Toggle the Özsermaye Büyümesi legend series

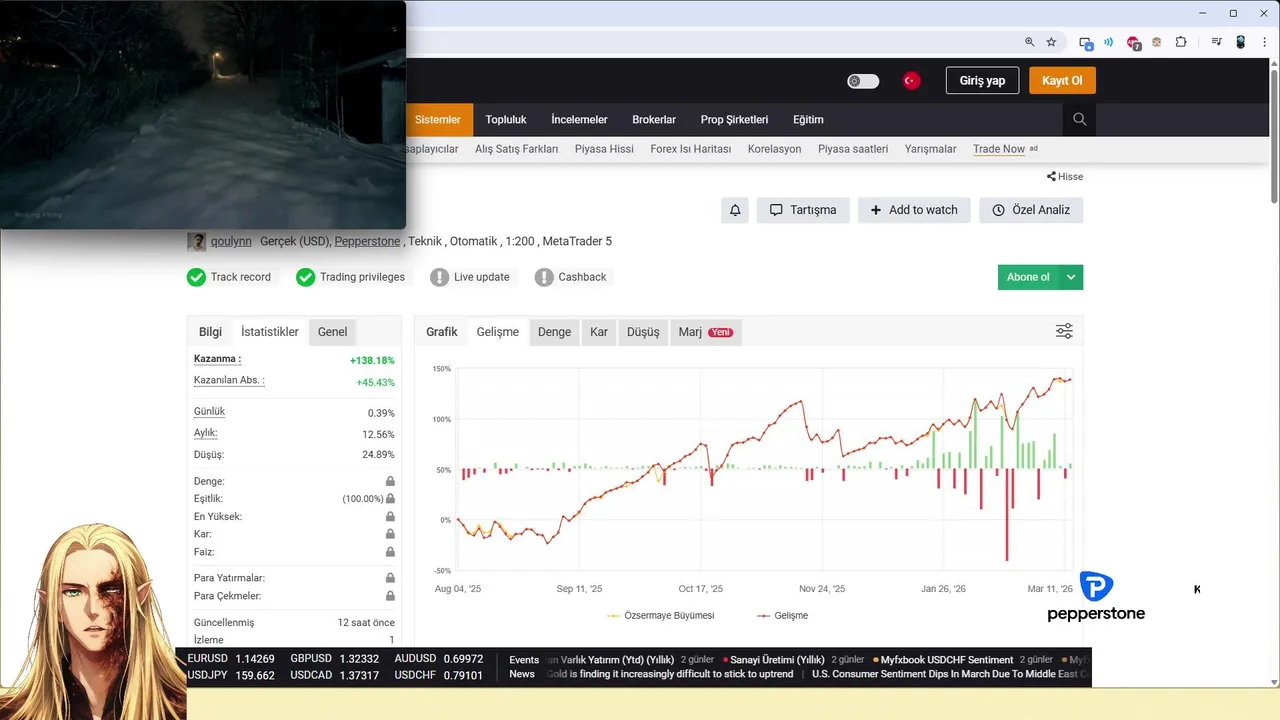[660, 615]
